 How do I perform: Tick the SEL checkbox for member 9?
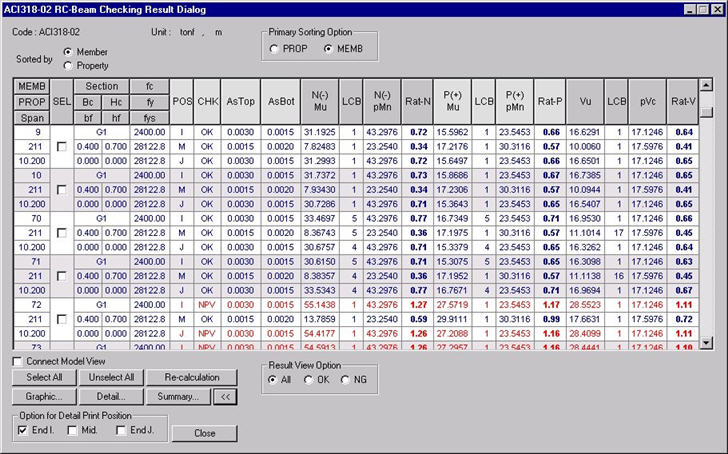(62, 146)
